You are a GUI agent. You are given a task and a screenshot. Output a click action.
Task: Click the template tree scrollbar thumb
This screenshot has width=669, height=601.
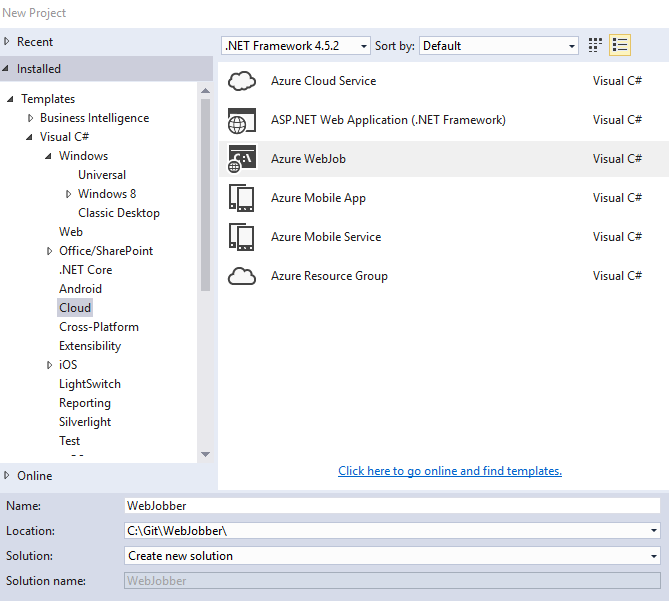click(x=205, y=195)
